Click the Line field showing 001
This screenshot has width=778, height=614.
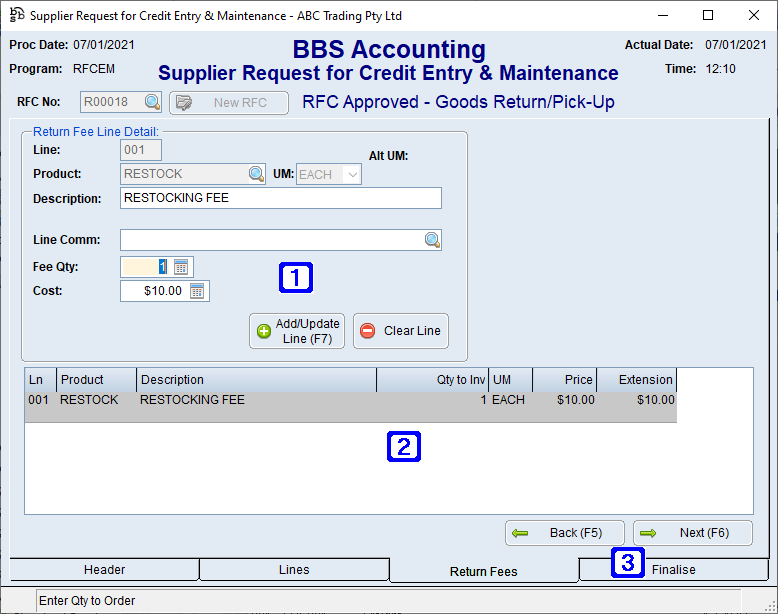(141, 150)
